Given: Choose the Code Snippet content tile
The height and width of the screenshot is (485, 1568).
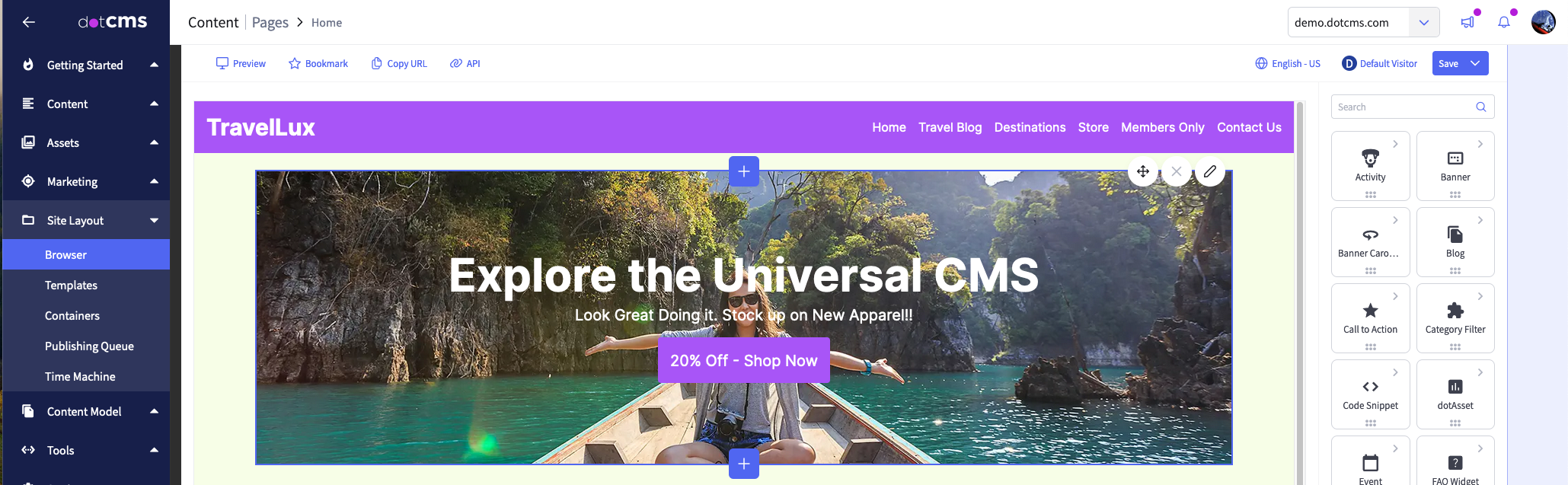Looking at the screenshot, I should (x=1370, y=394).
